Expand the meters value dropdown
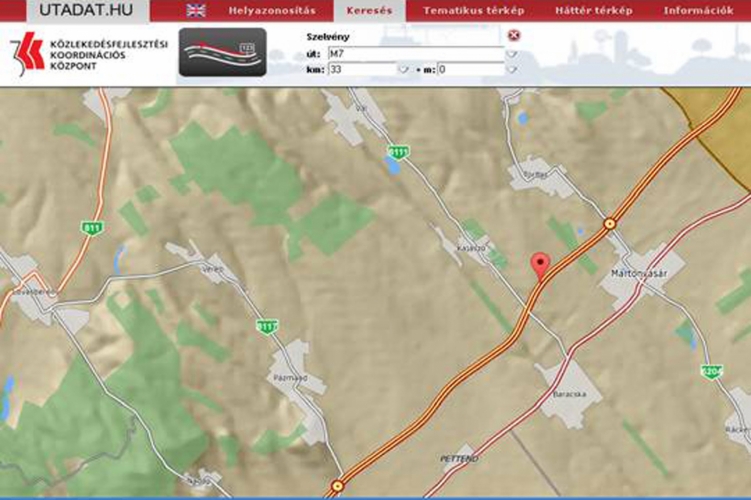The width and height of the screenshot is (751, 500). (512, 70)
